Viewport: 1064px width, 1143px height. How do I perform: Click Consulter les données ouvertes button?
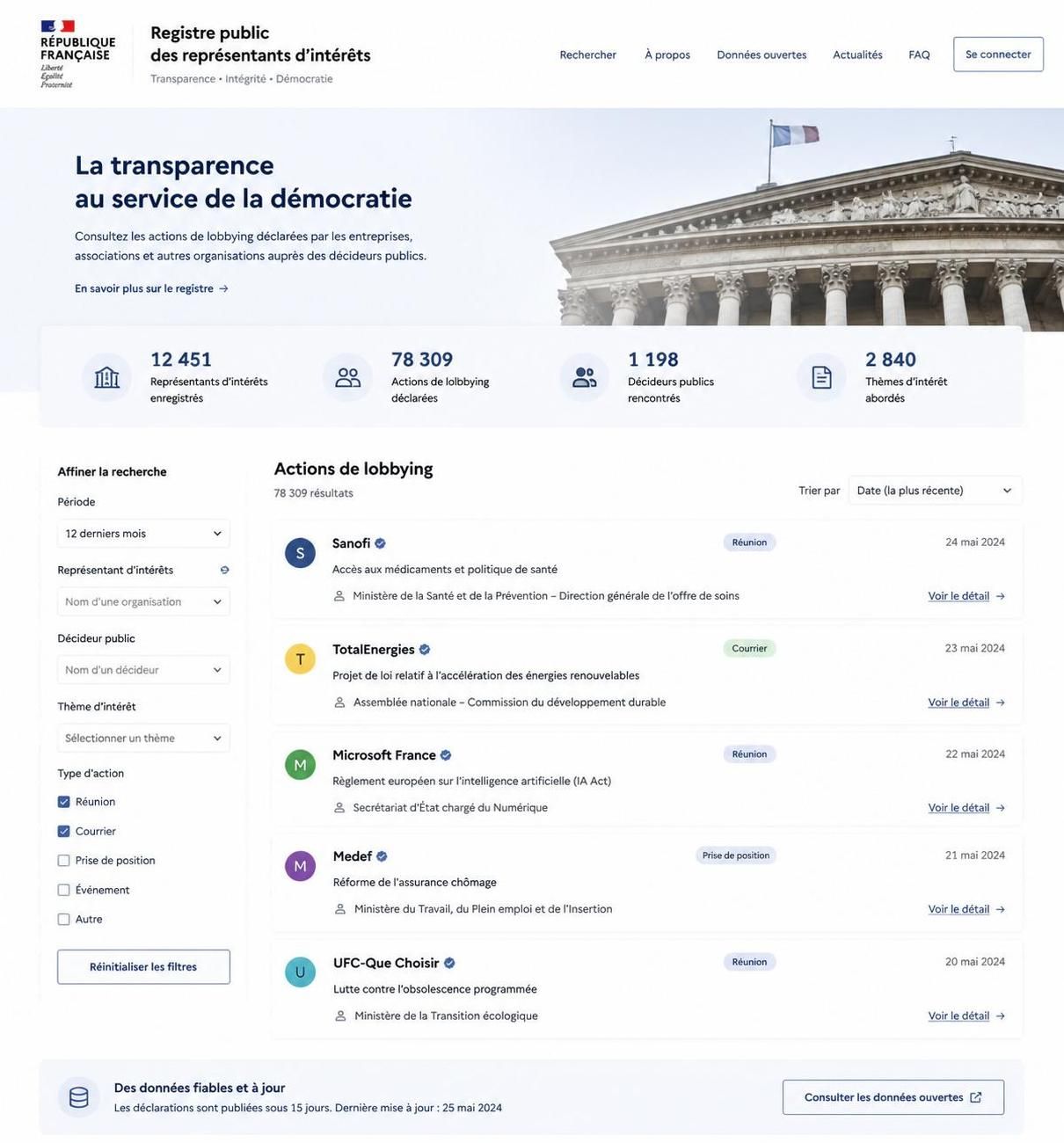(x=893, y=1097)
